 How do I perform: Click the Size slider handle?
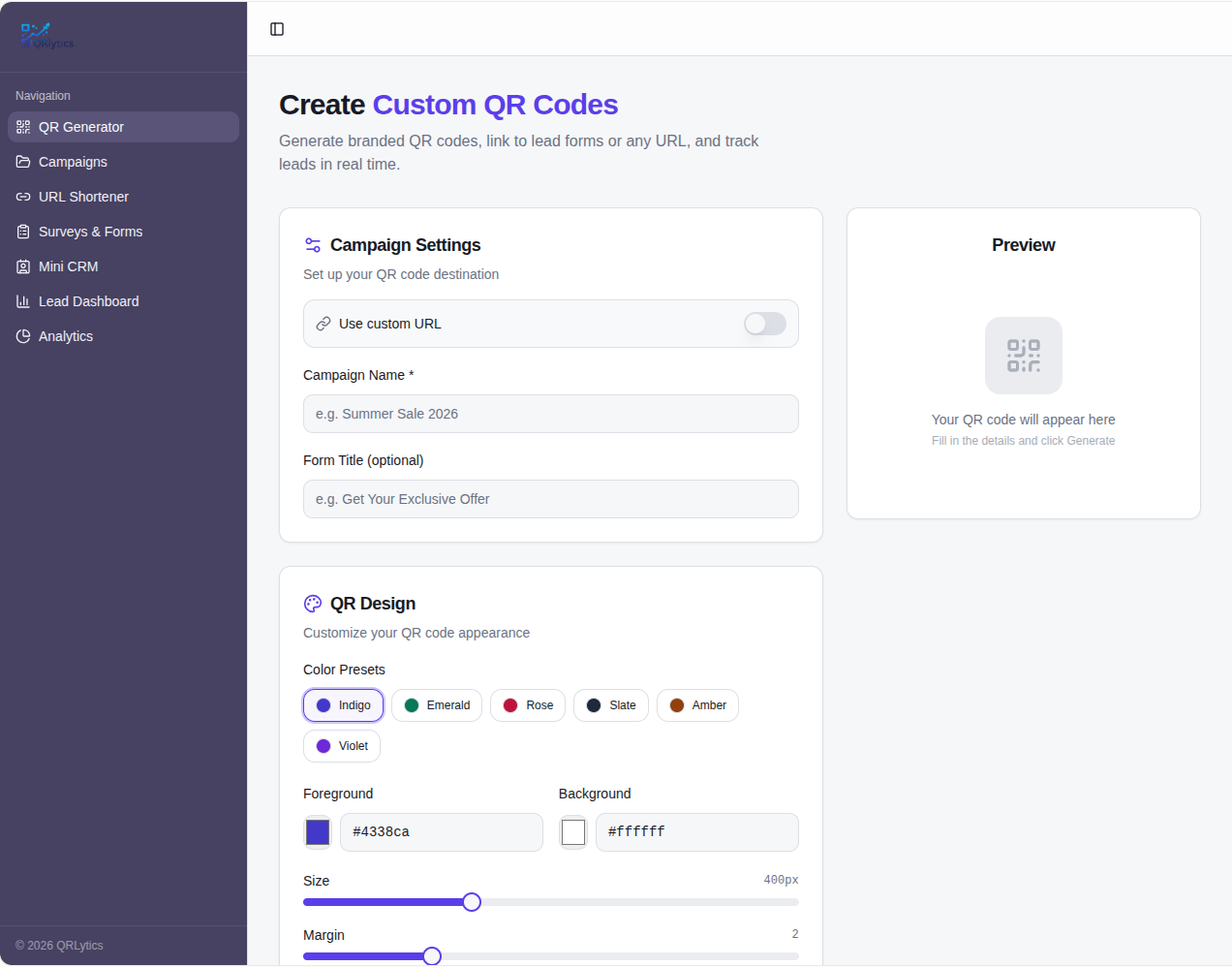(472, 902)
